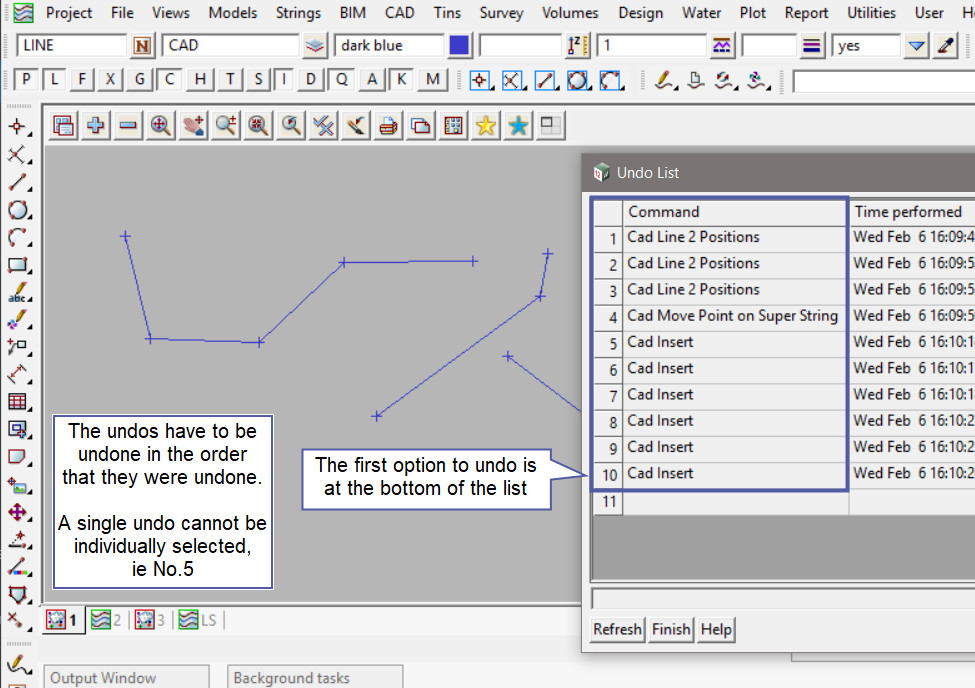Open the linestyle picker icon

click(x=722, y=46)
